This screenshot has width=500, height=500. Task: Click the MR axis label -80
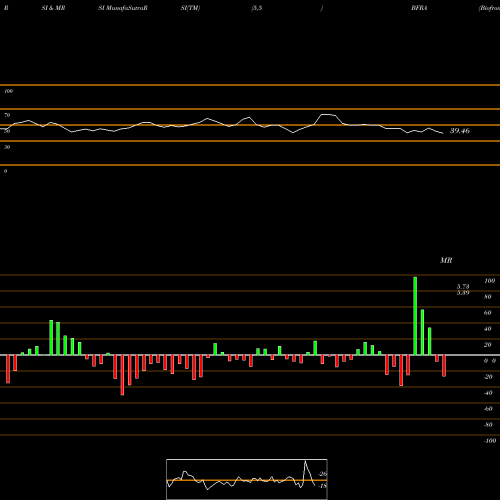point(488,425)
